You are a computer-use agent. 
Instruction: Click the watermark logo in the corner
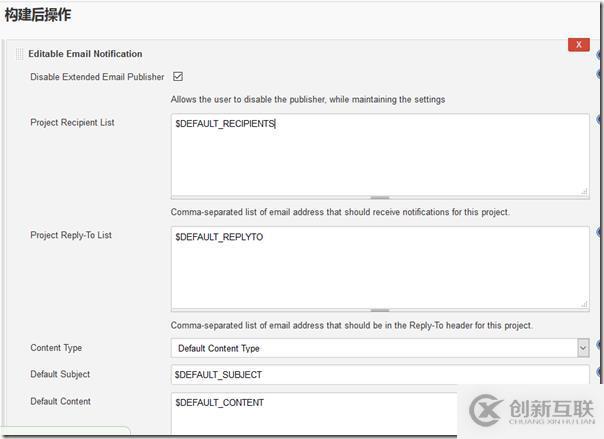click(530, 412)
